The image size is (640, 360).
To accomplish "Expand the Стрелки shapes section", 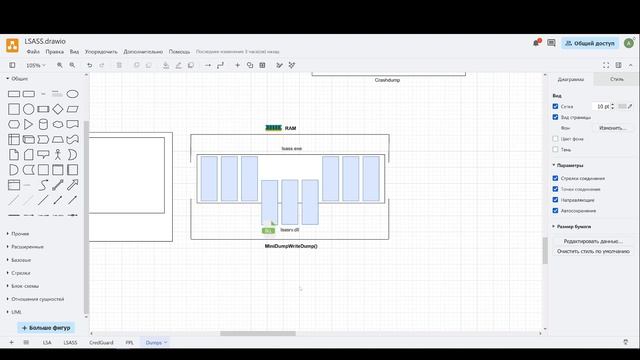I will click(x=18, y=273).
